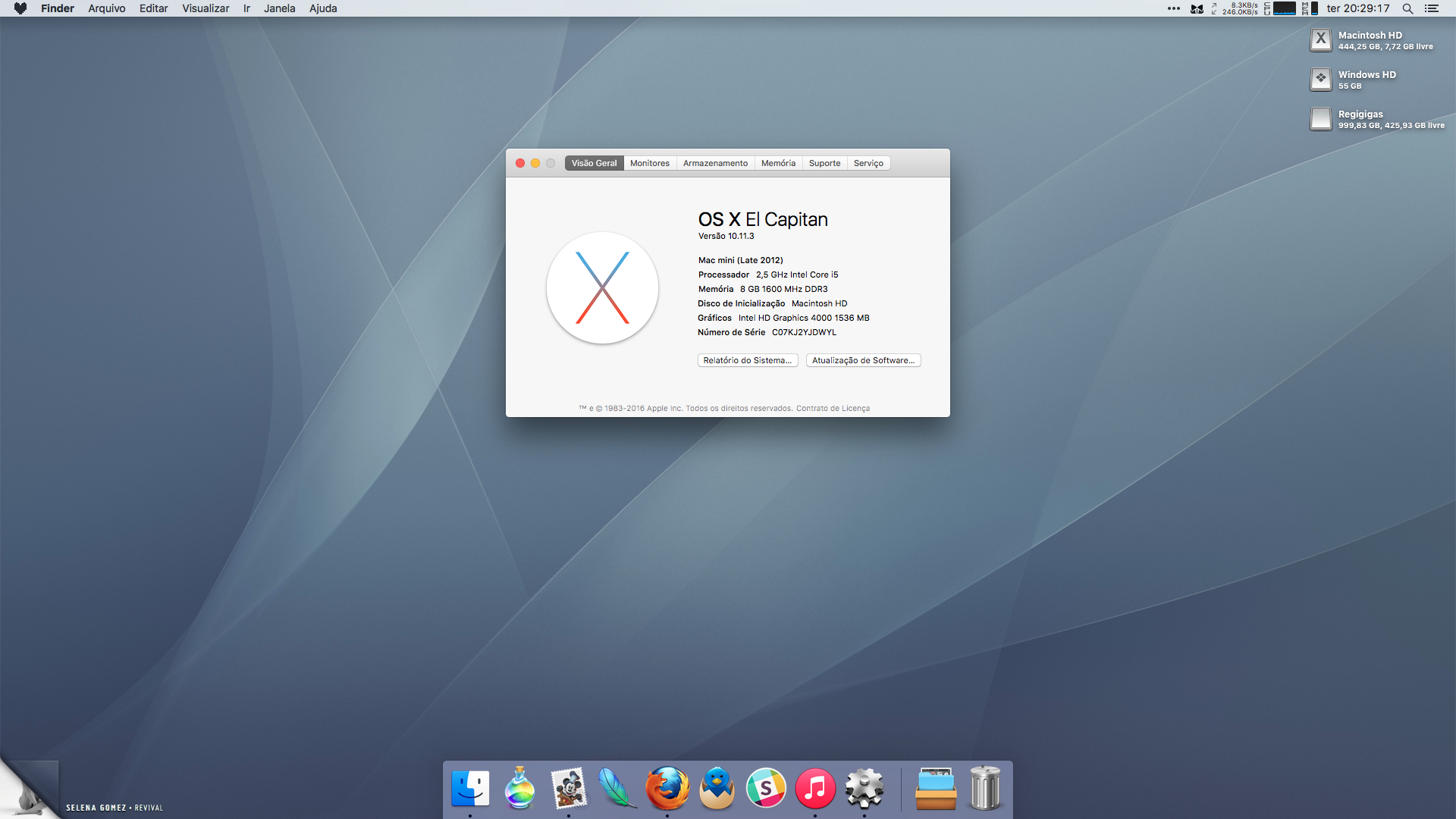Open Spotlight search magnifier
1456x819 pixels.
click(x=1407, y=8)
